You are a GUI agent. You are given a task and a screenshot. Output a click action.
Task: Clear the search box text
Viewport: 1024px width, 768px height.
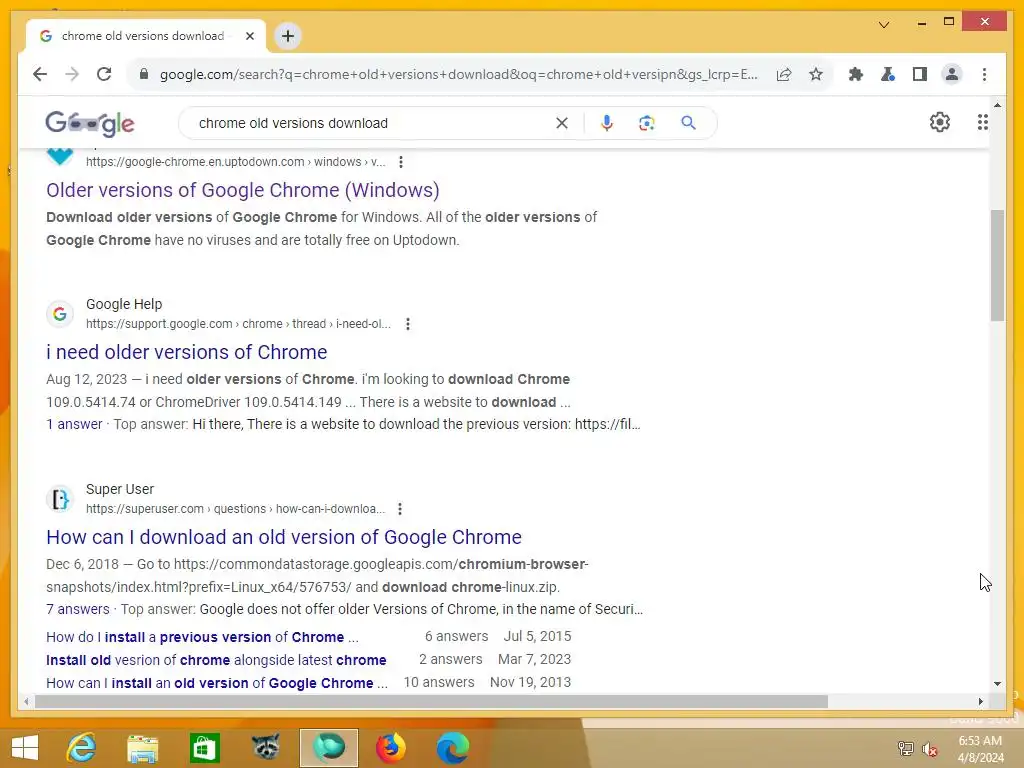(562, 123)
